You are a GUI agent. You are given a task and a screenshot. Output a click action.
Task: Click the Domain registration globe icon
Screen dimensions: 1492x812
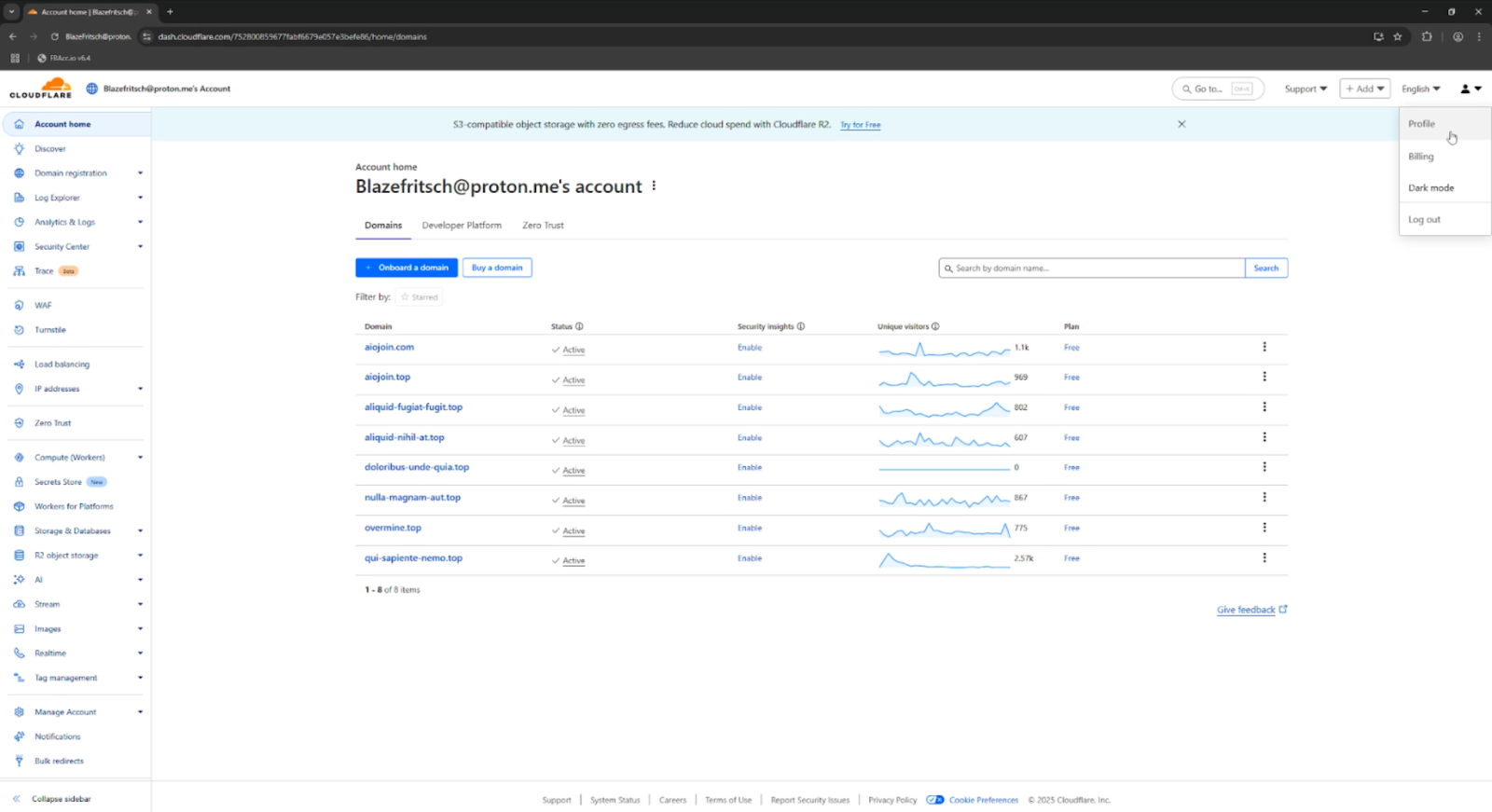pos(19,173)
